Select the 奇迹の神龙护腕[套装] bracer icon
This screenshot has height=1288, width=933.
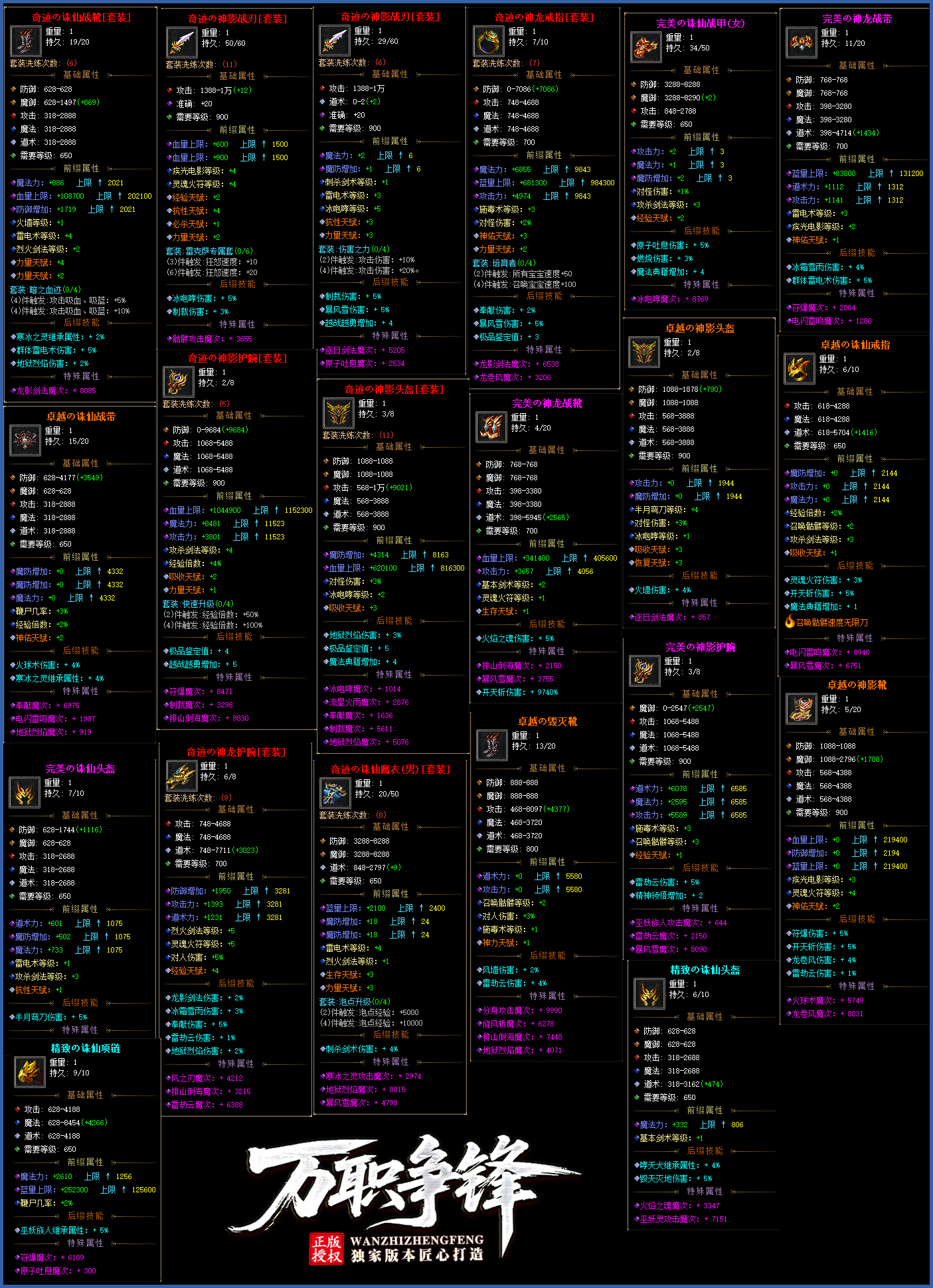click(x=181, y=775)
